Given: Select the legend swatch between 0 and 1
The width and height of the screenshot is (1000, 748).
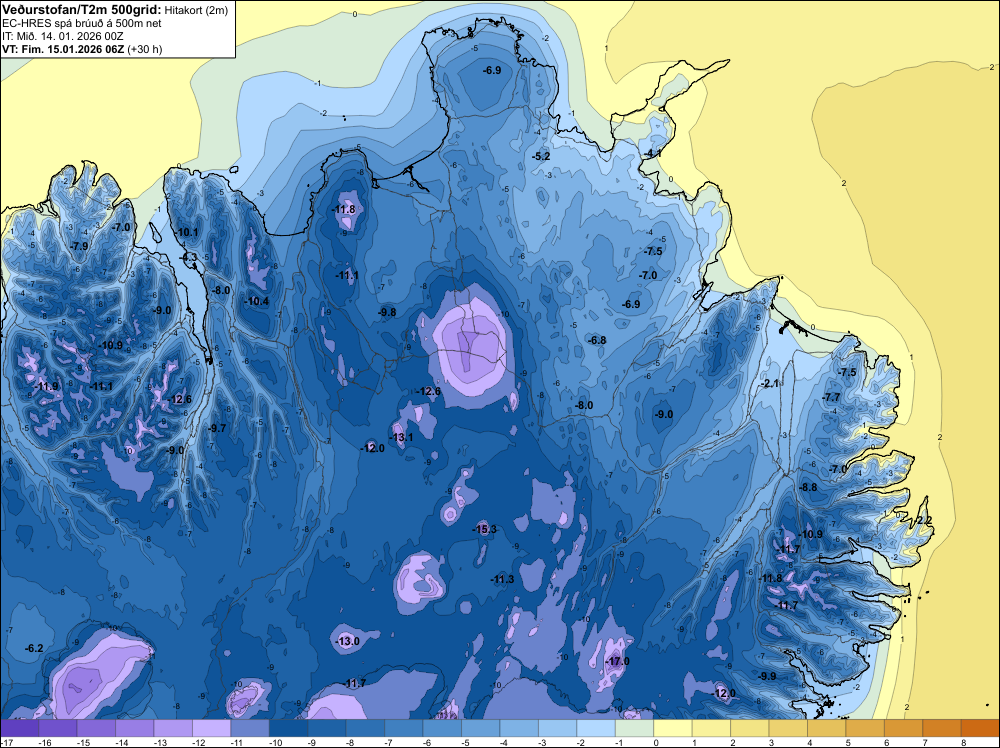Looking at the screenshot, I should [x=673, y=728].
